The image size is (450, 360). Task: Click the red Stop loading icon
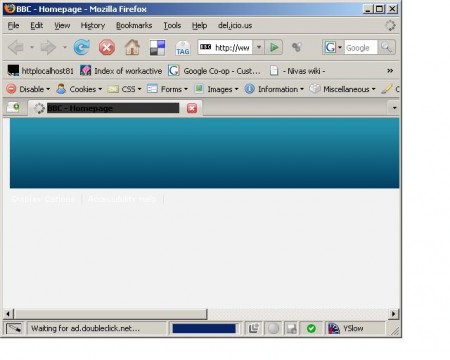tap(107, 48)
